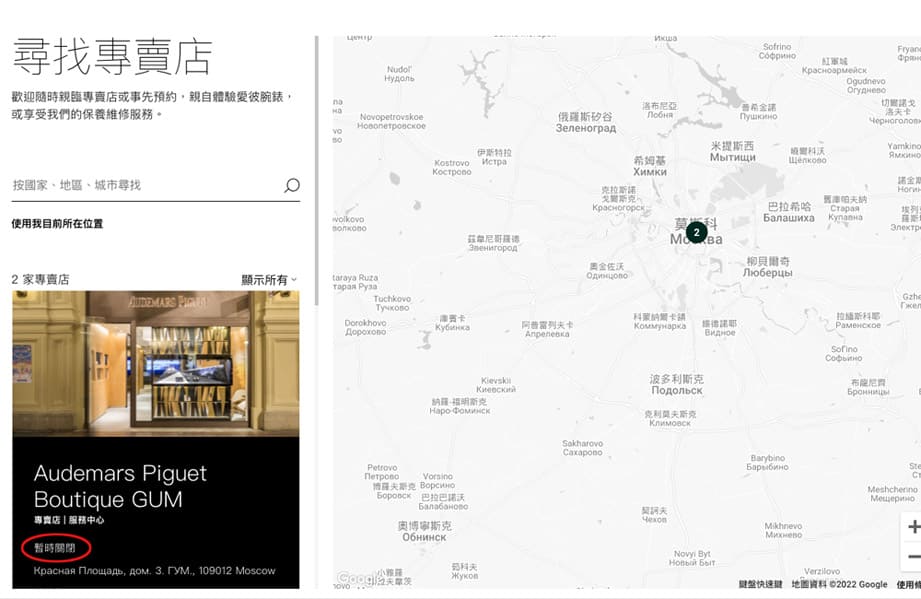This screenshot has height=599, width=921.
Task: Click the Зеленоград label on the map
Action: [x=586, y=128]
